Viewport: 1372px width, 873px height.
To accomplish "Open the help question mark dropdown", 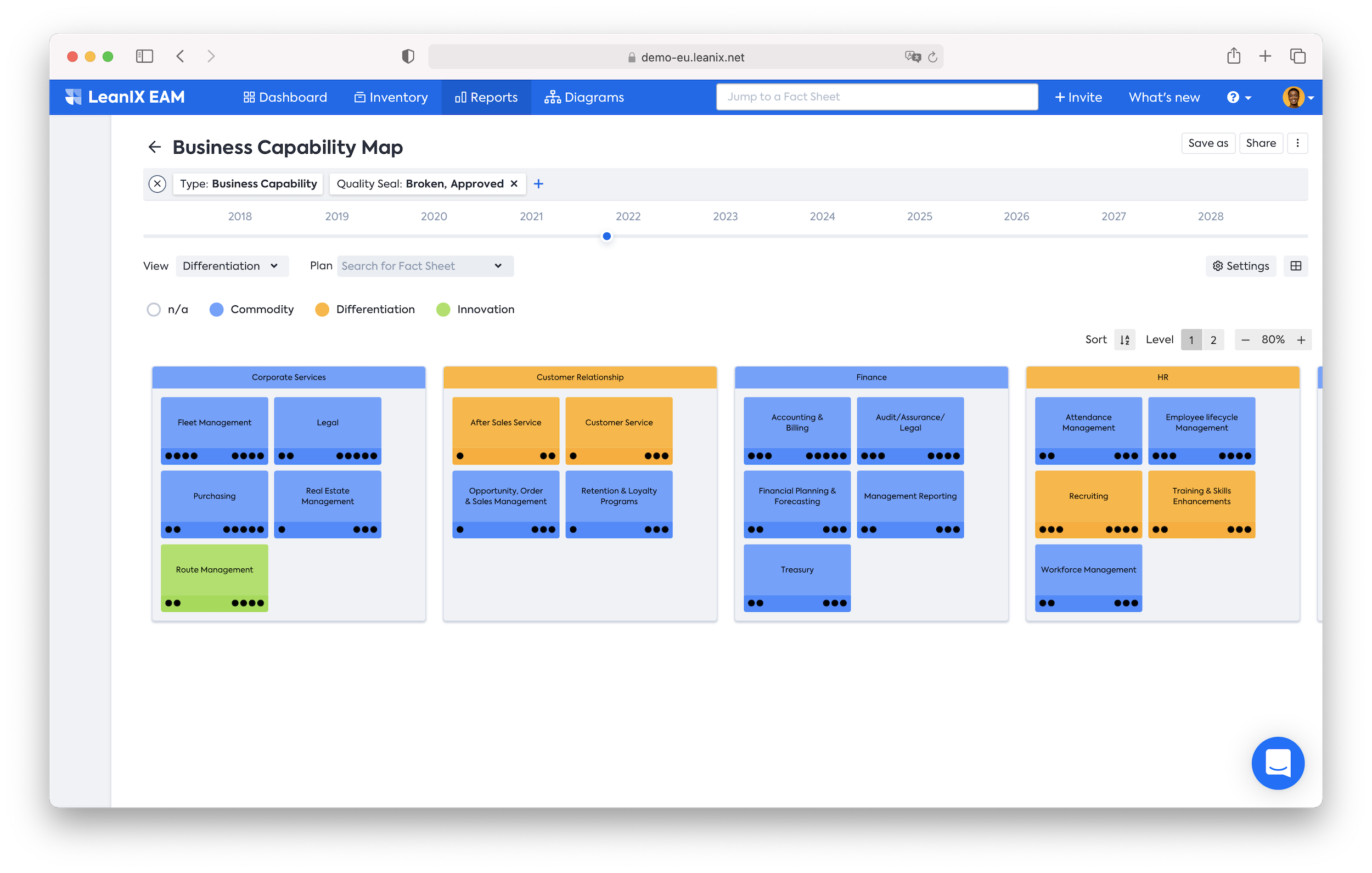I will (1239, 98).
